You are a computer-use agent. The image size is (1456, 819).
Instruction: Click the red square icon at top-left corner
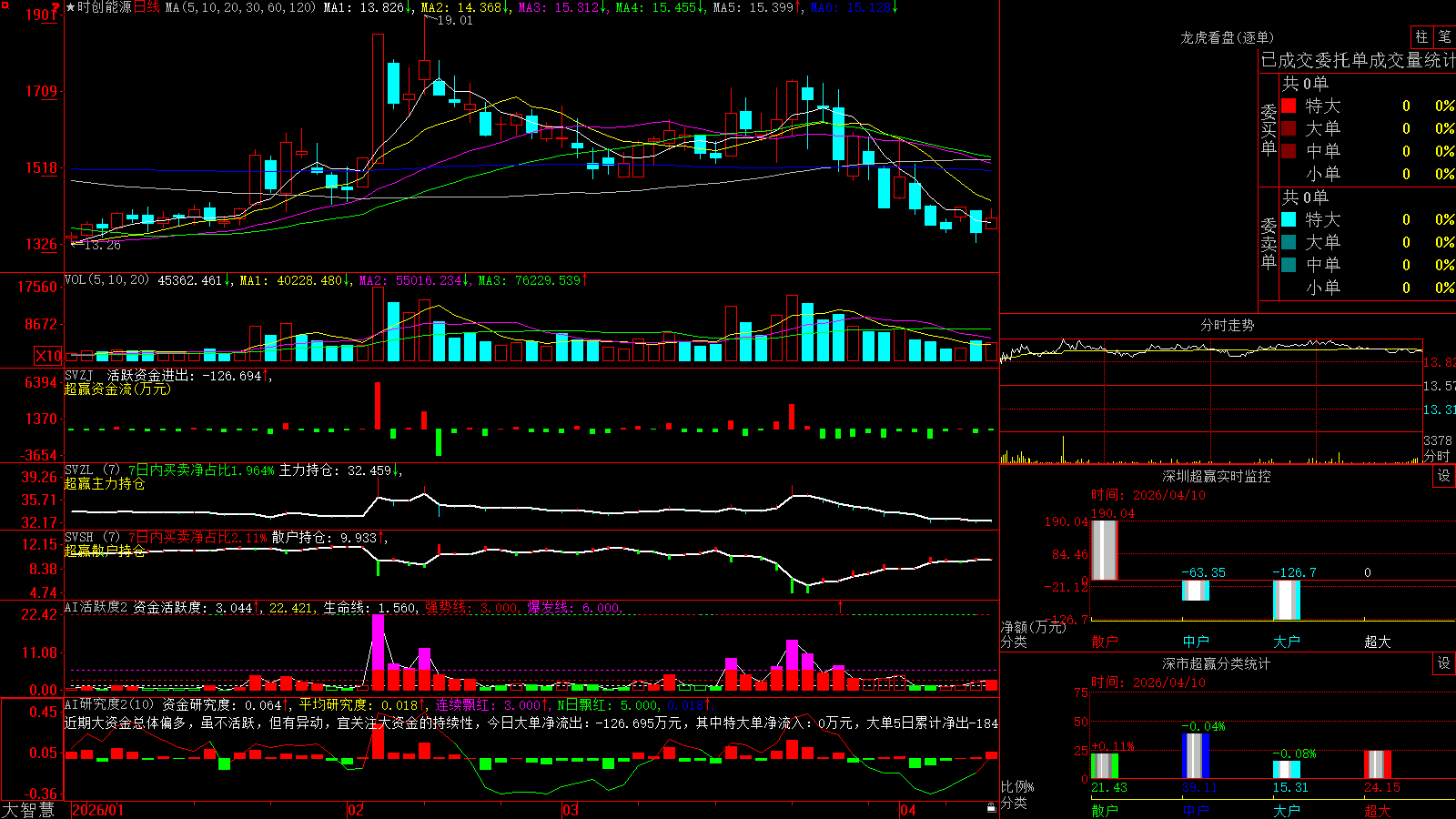coord(5,5)
